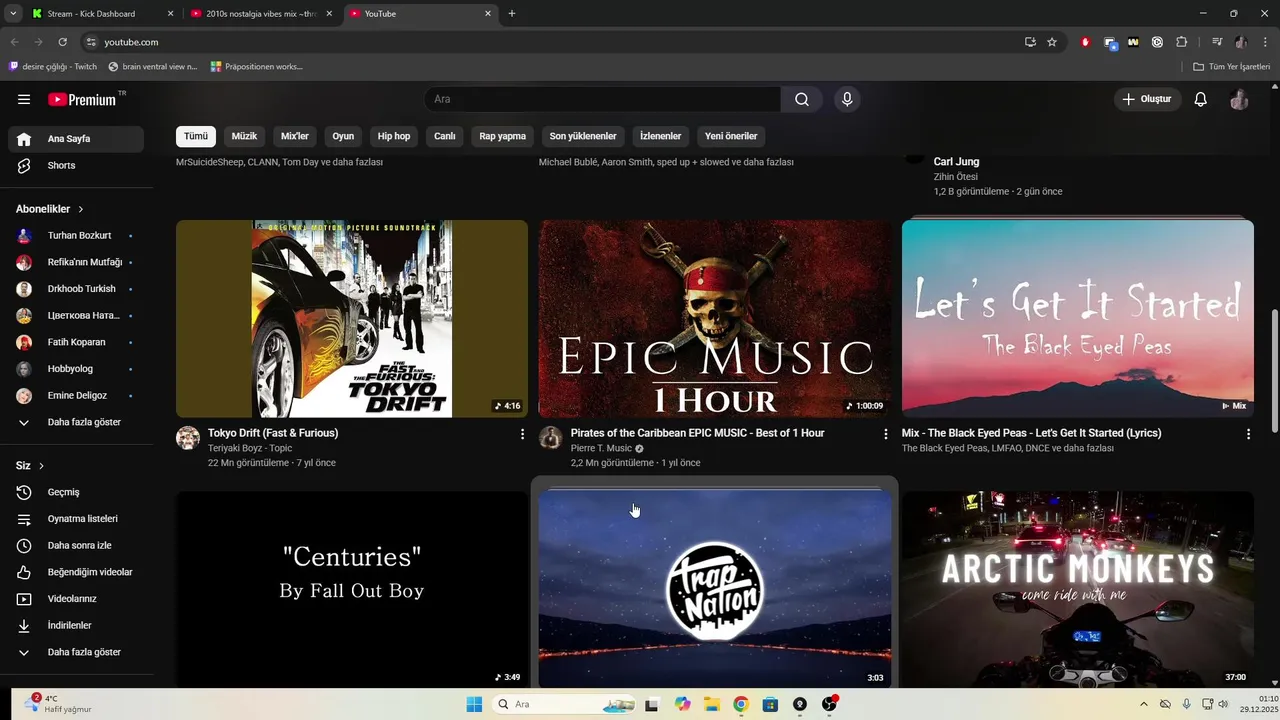Click the YouTube Premium logo

(83, 99)
